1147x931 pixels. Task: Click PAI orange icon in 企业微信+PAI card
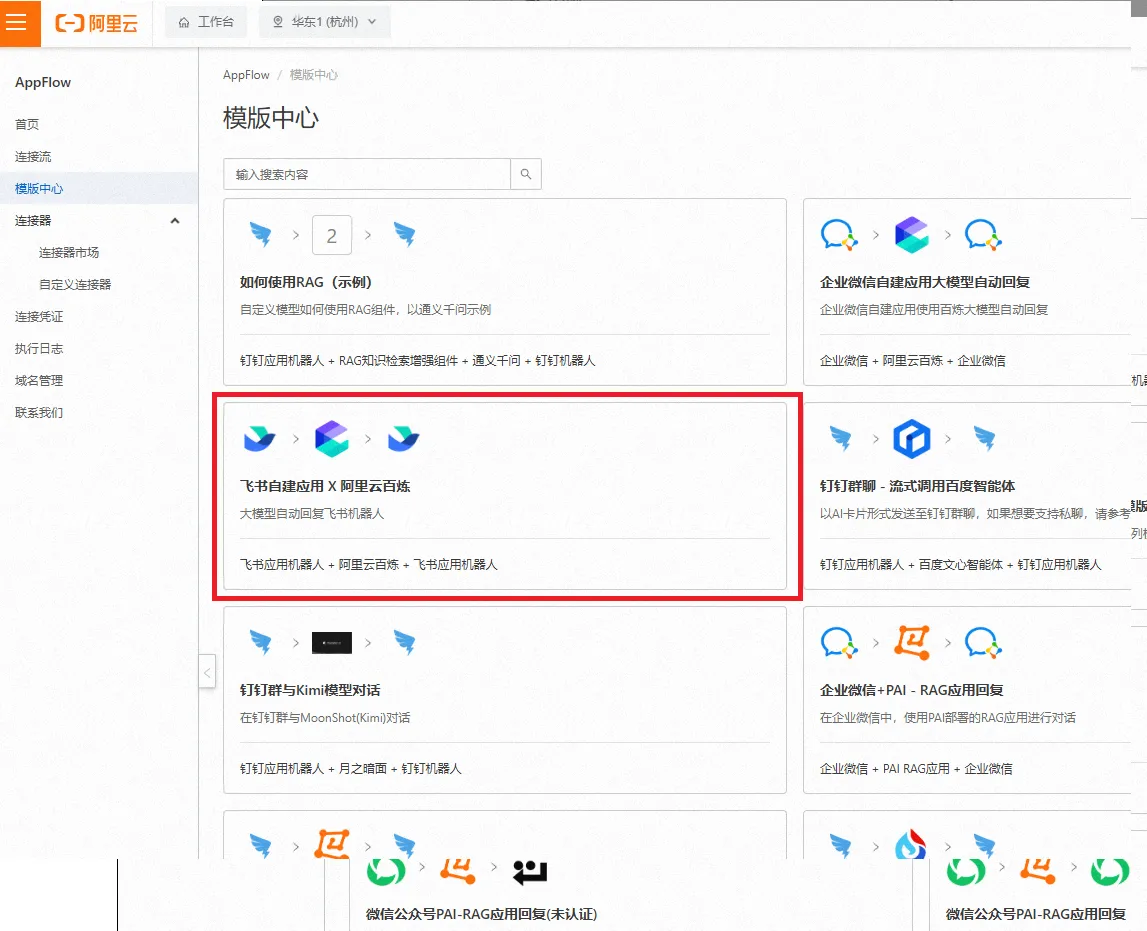point(912,643)
